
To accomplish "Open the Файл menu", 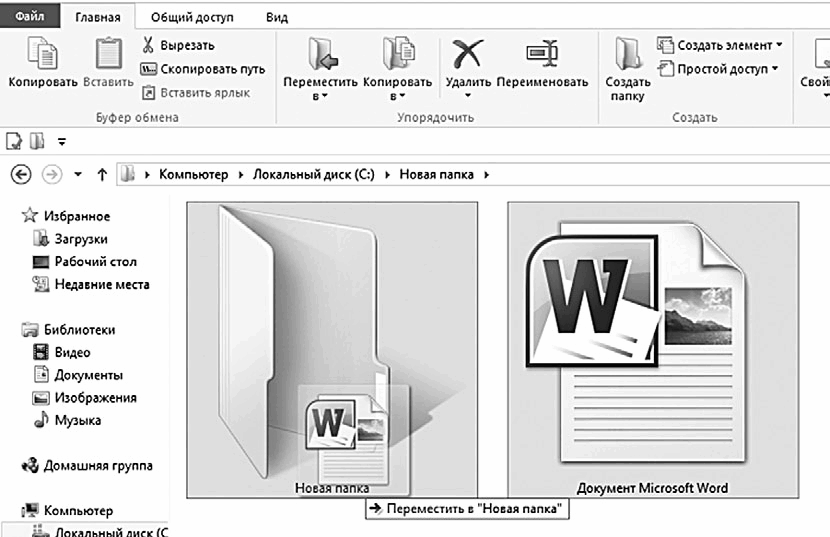I will (x=30, y=16).
